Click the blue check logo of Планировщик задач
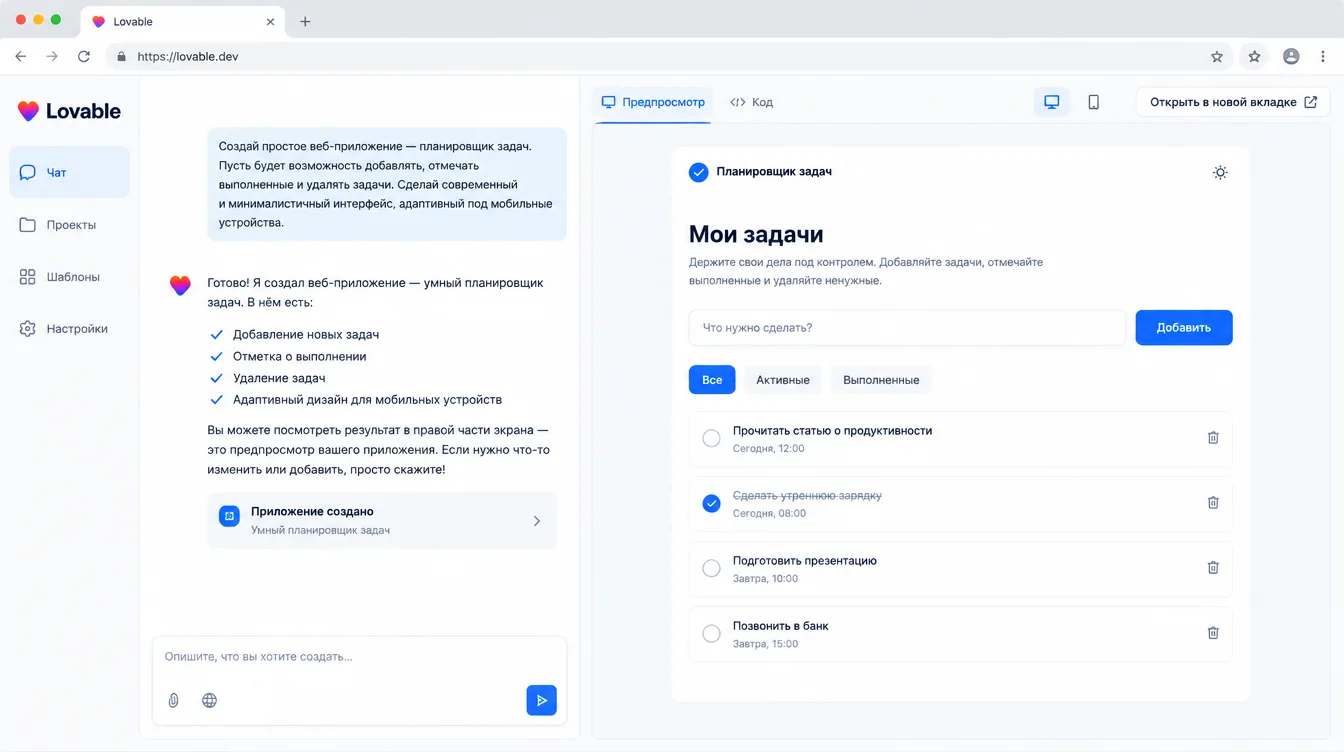Viewport: 1344px width, 752px height. pos(699,172)
